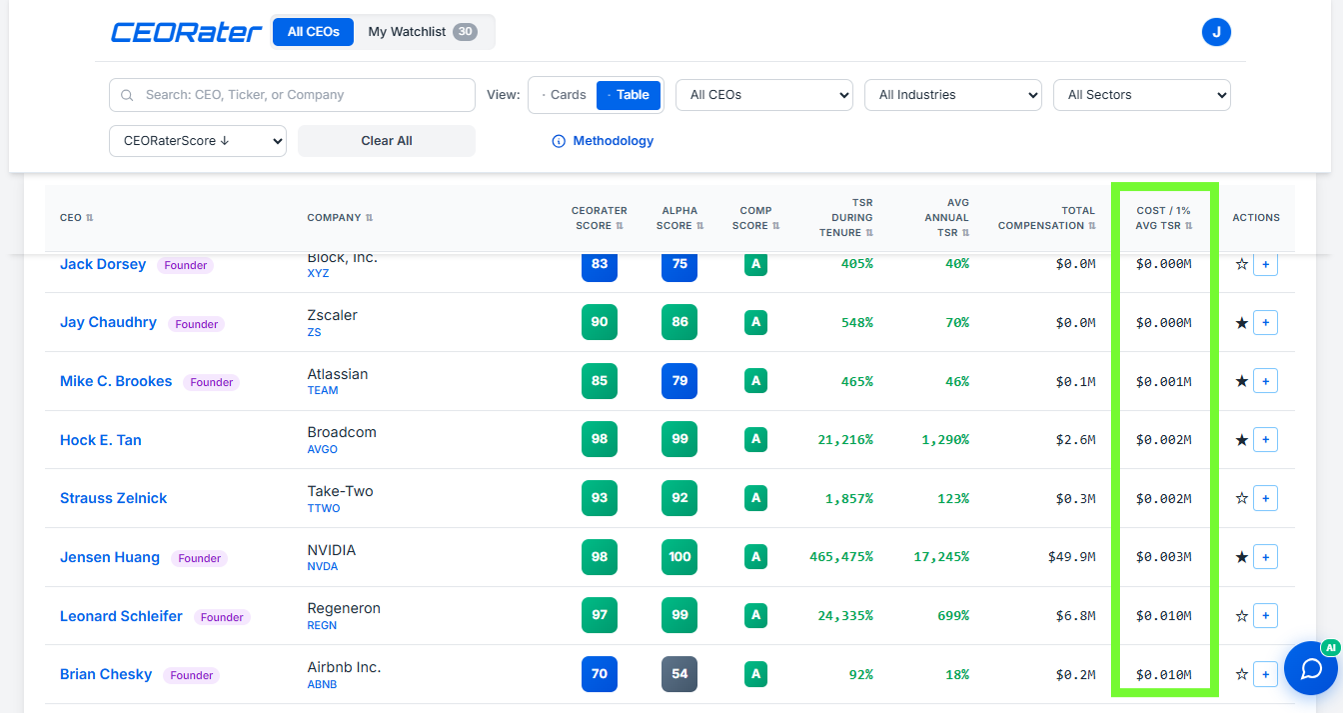The image size is (1343, 713).
Task: Click the 17,245% average annual TSR
Action: click(941, 557)
